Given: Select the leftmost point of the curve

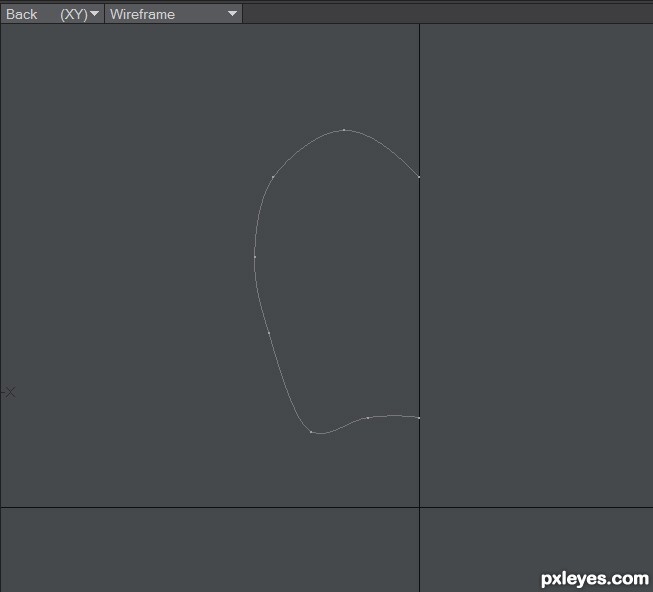Looking at the screenshot, I should click(x=255, y=257).
